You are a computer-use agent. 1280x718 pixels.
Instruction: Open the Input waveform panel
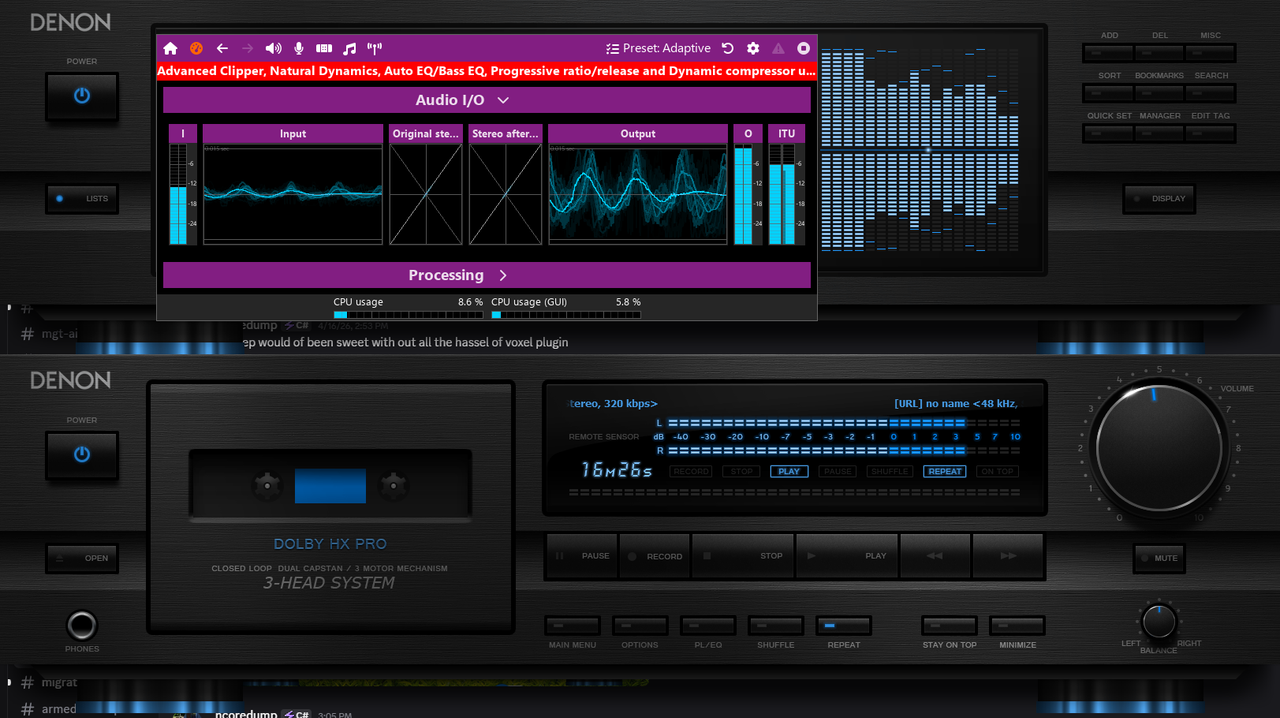293,185
